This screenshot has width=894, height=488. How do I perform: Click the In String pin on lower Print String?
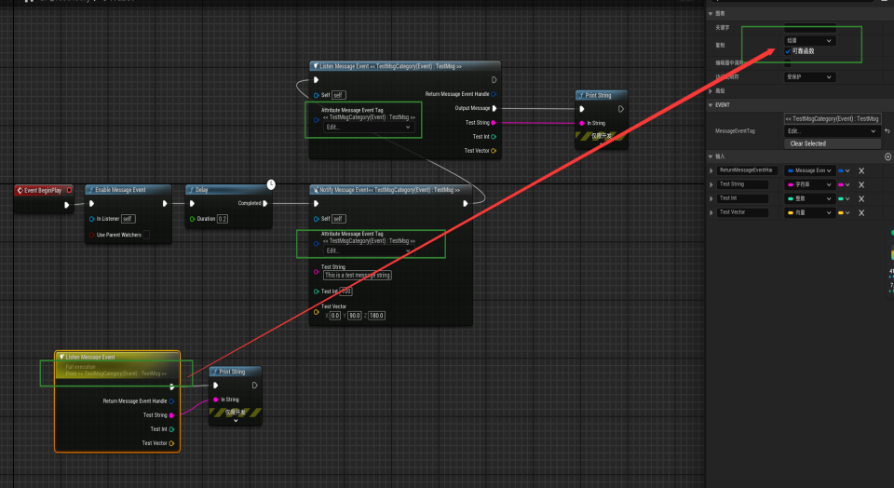tap(216, 400)
